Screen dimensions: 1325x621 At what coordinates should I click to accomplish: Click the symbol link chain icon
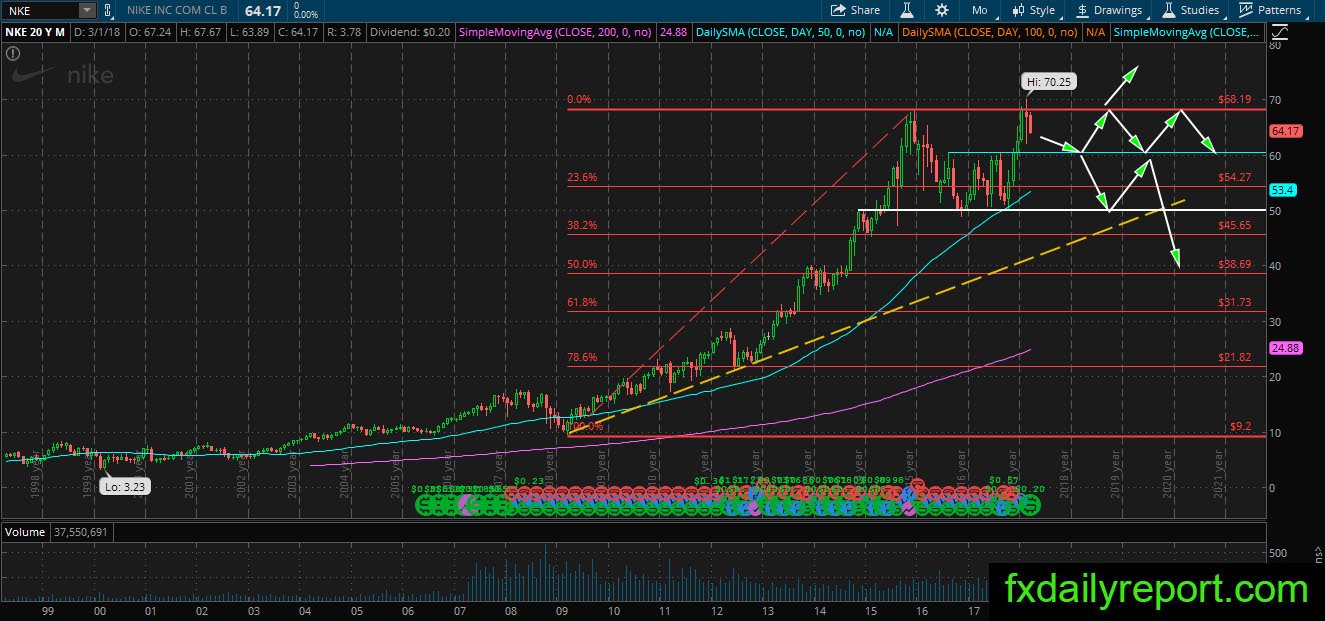point(107,10)
